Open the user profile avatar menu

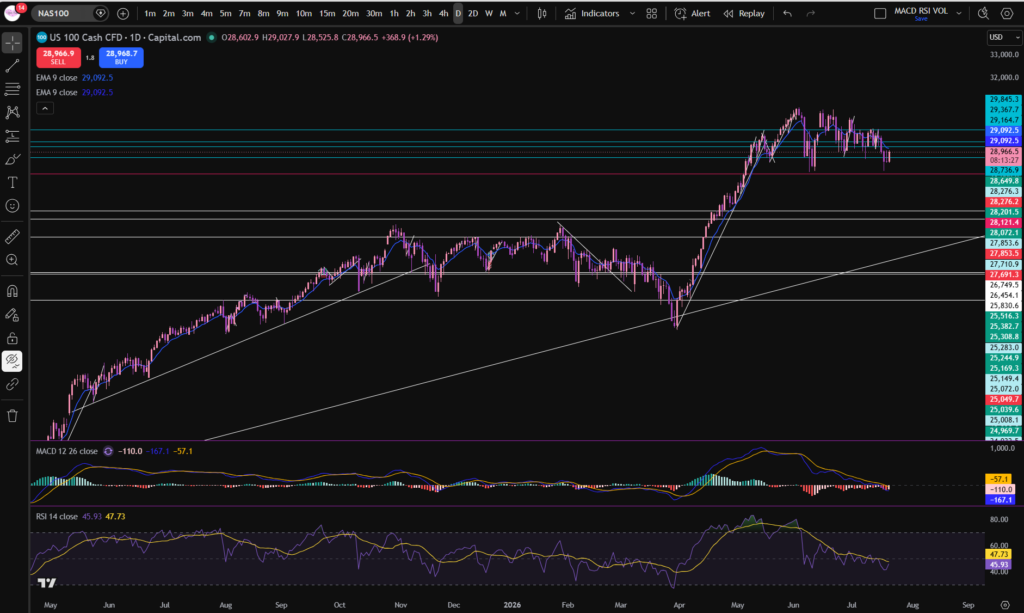click(12, 12)
